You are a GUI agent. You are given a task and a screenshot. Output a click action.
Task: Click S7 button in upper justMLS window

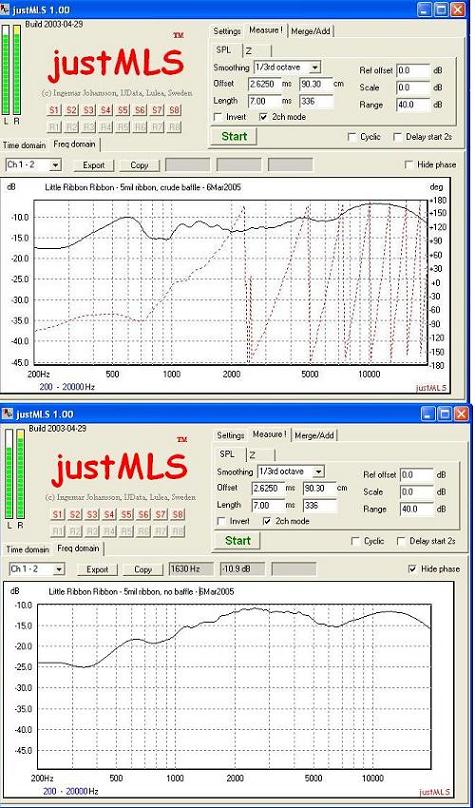point(157,110)
